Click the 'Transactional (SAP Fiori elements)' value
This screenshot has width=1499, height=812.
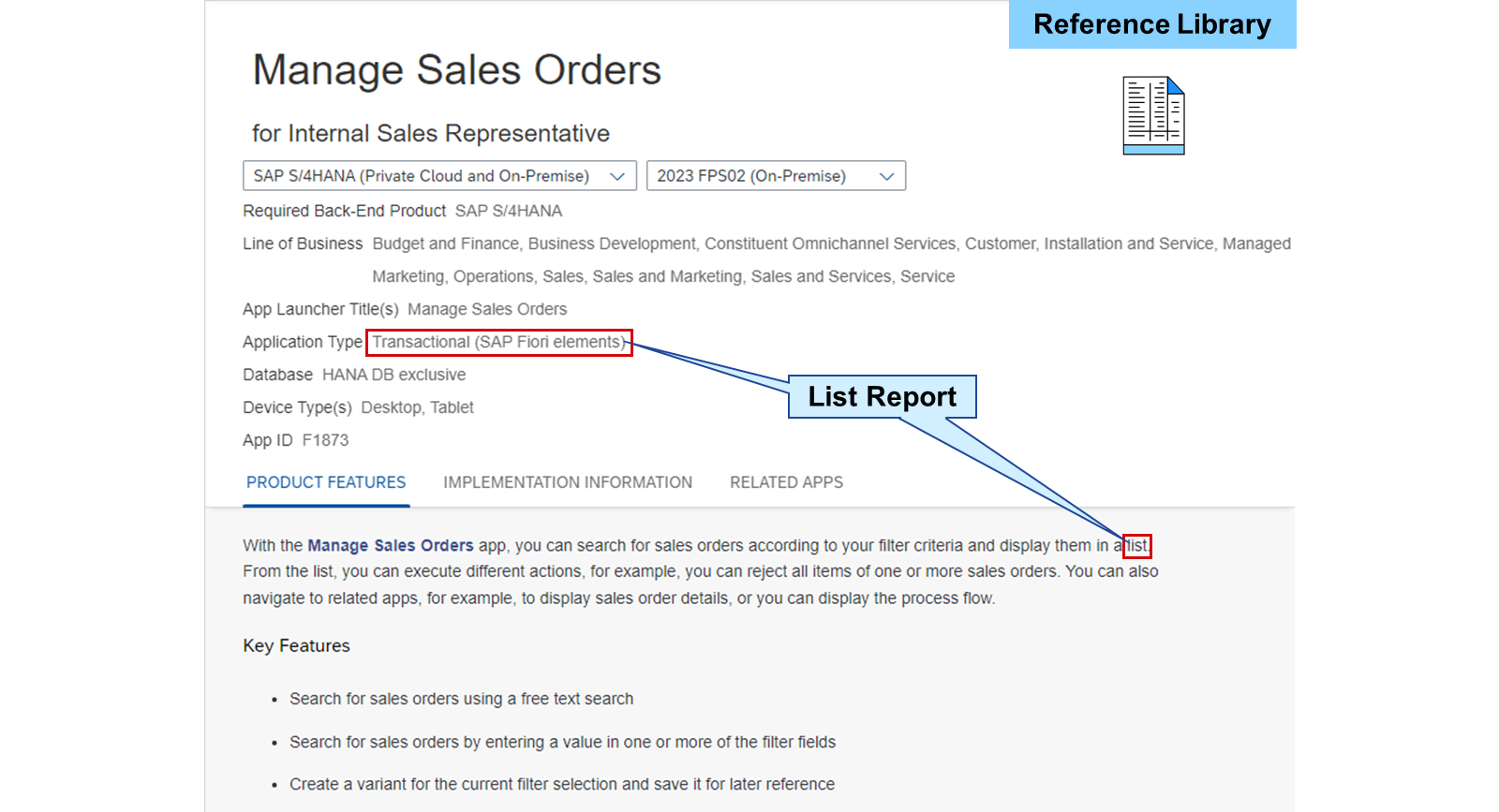tap(499, 342)
